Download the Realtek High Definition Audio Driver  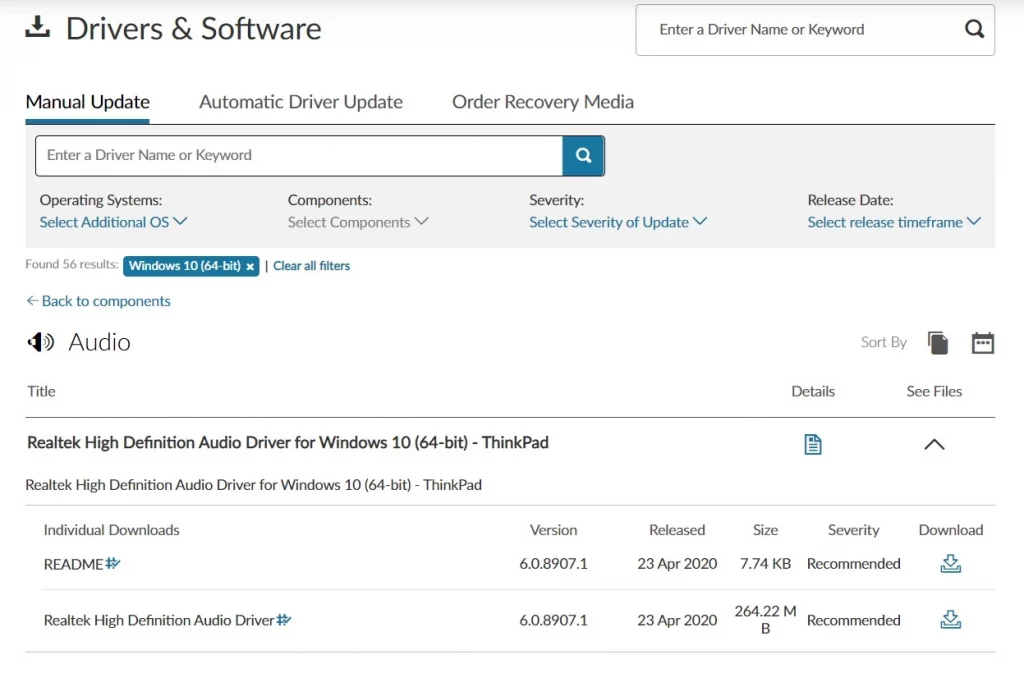[950, 619]
